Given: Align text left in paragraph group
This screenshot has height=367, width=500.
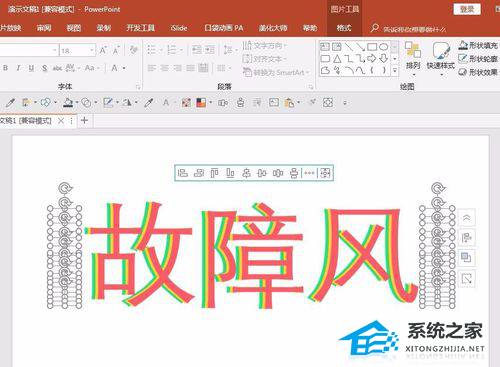Looking at the screenshot, I should (x=152, y=68).
